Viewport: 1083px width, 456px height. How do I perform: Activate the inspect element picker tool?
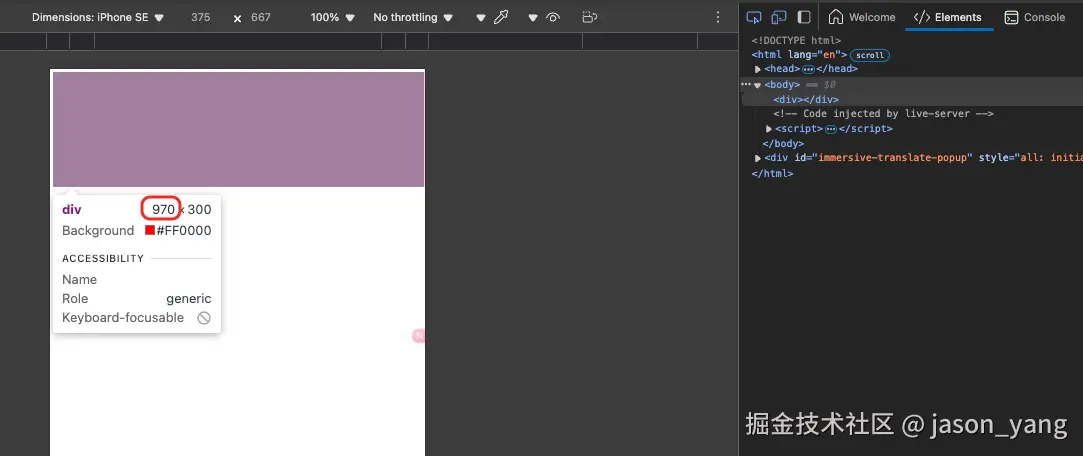pos(754,17)
